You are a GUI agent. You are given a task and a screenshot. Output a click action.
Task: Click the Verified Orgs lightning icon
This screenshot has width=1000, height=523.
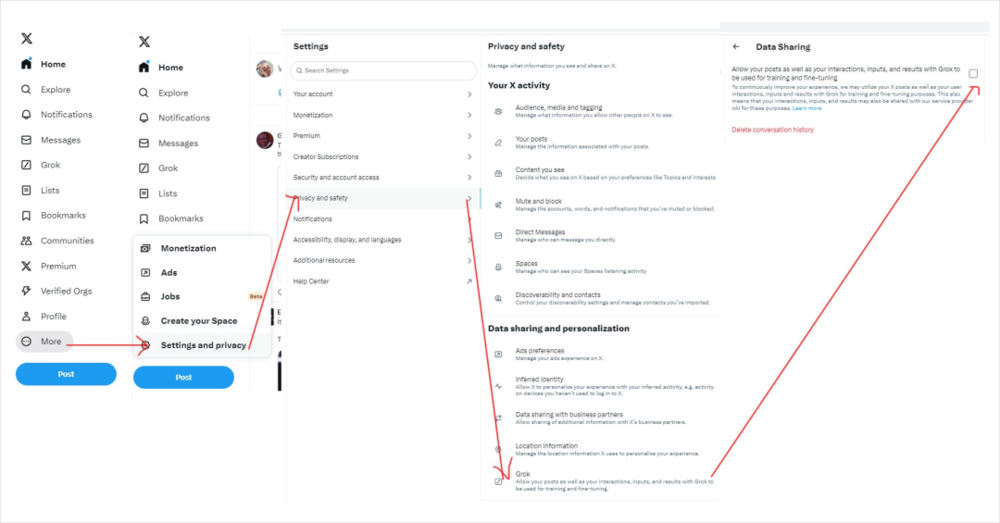pos(26,291)
